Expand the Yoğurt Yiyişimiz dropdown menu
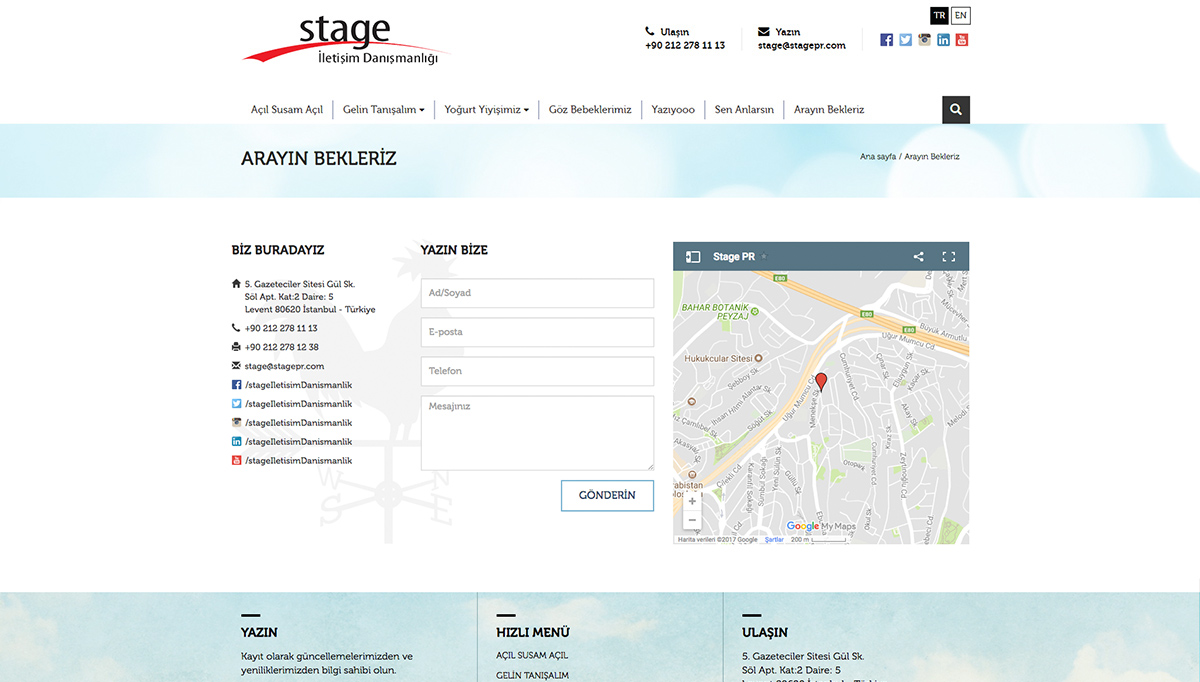This screenshot has height=682, width=1200. pyautogui.click(x=487, y=110)
